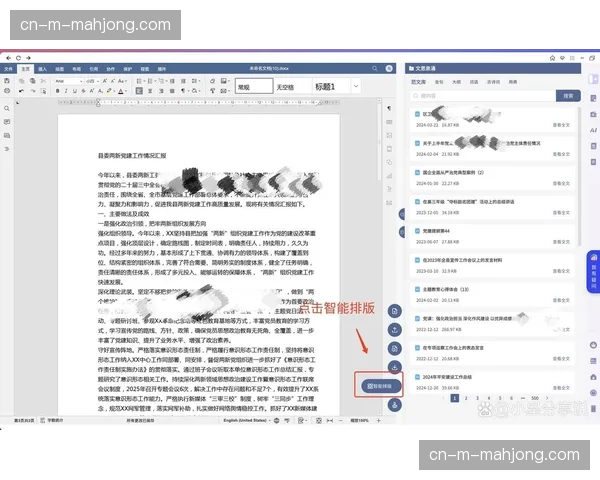The width and height of the screenshot is (600, 480).
Task: Click the Redo arrow icon
Action: (33, 91)
